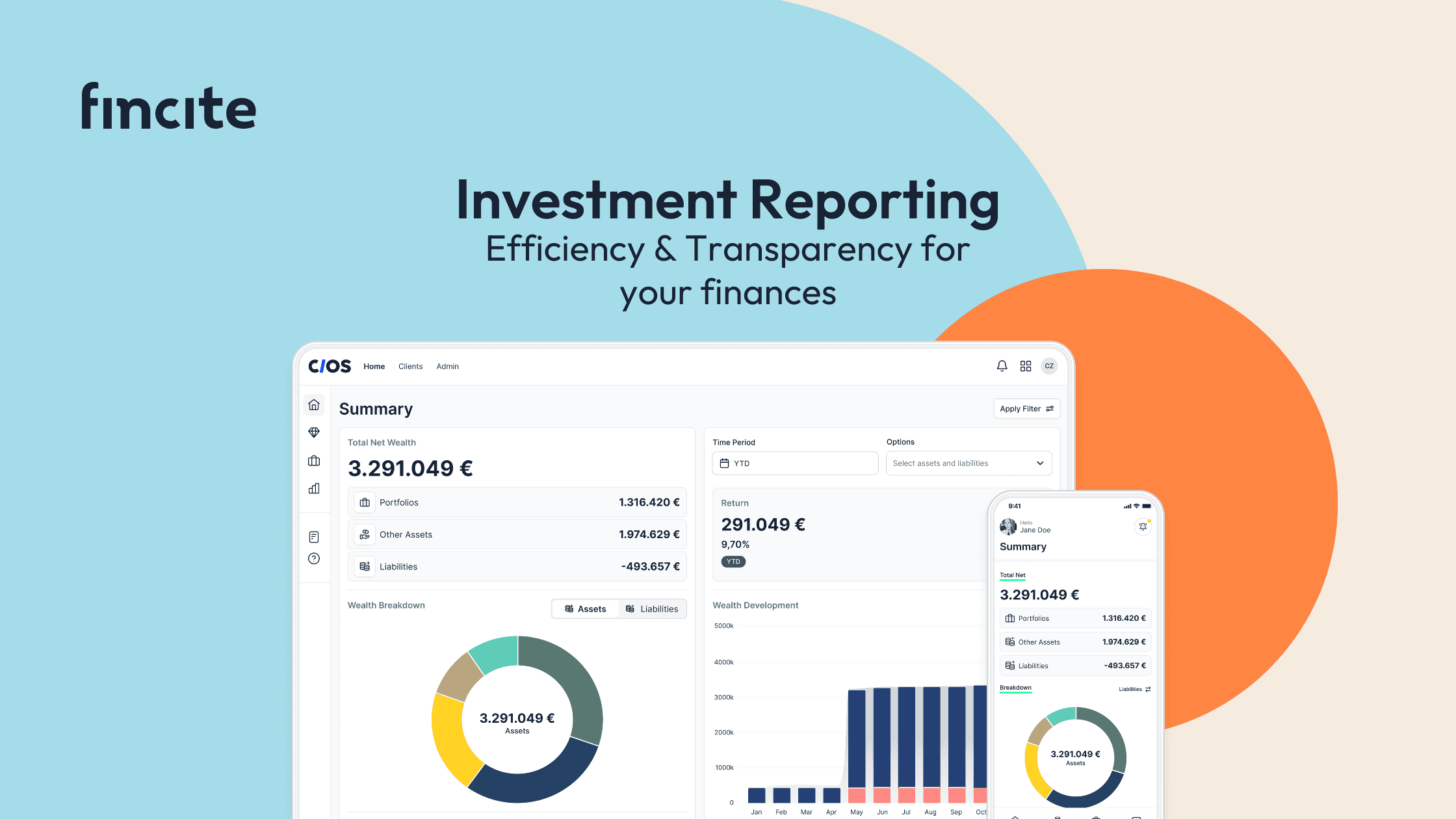Click the Aug bar in Wealth Development
The image size is (1456, 819).
tap(931, 745)
